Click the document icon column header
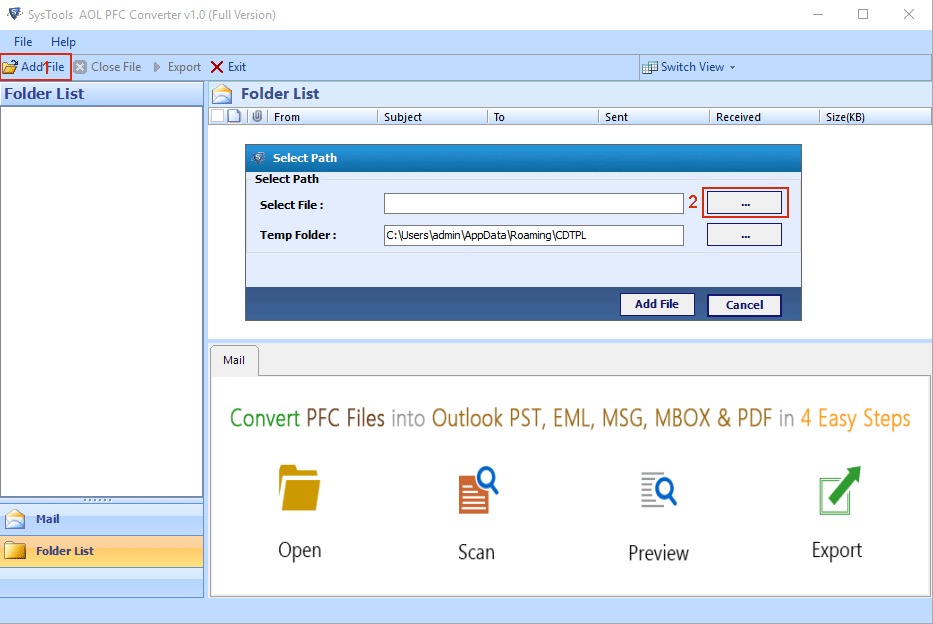Image resolution: width=933 pixels, height=624 pixels. [x=234, y=116]
